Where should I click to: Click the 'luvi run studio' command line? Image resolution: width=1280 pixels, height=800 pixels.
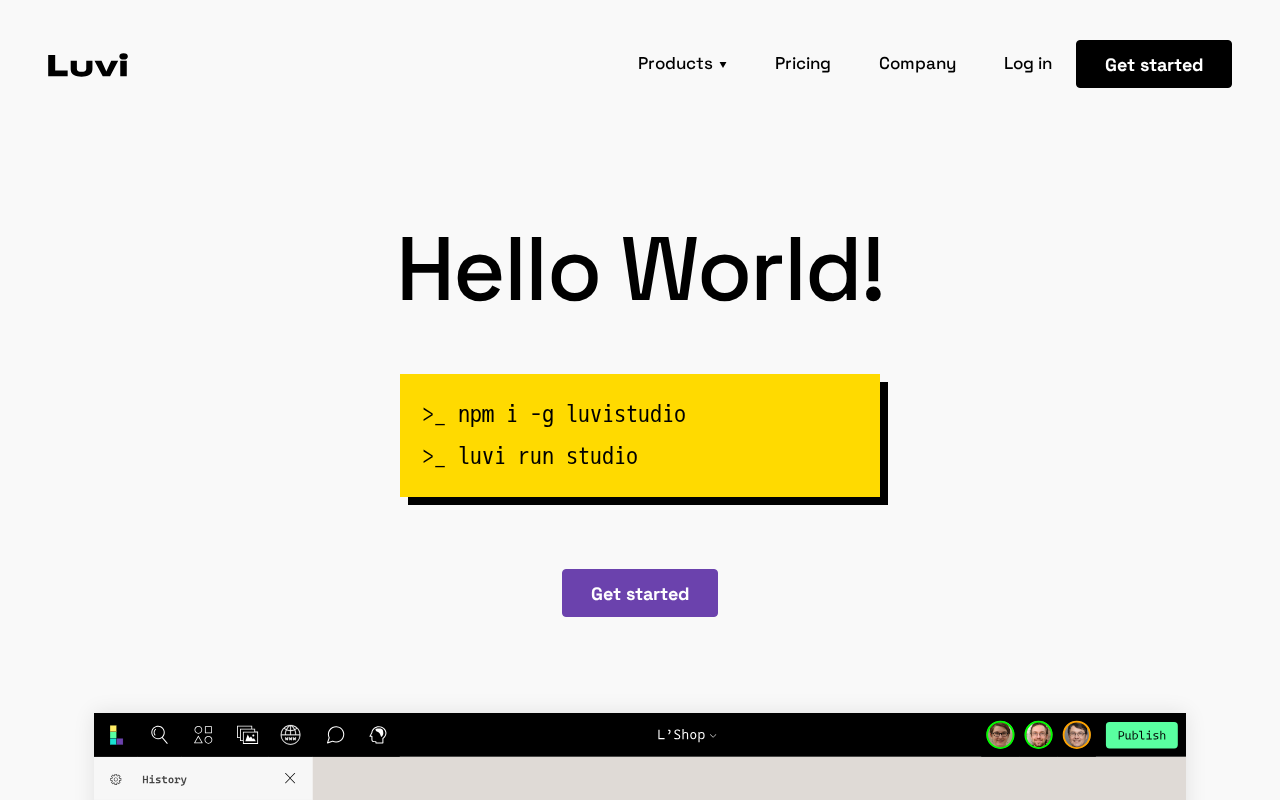[x=530, y=456]
